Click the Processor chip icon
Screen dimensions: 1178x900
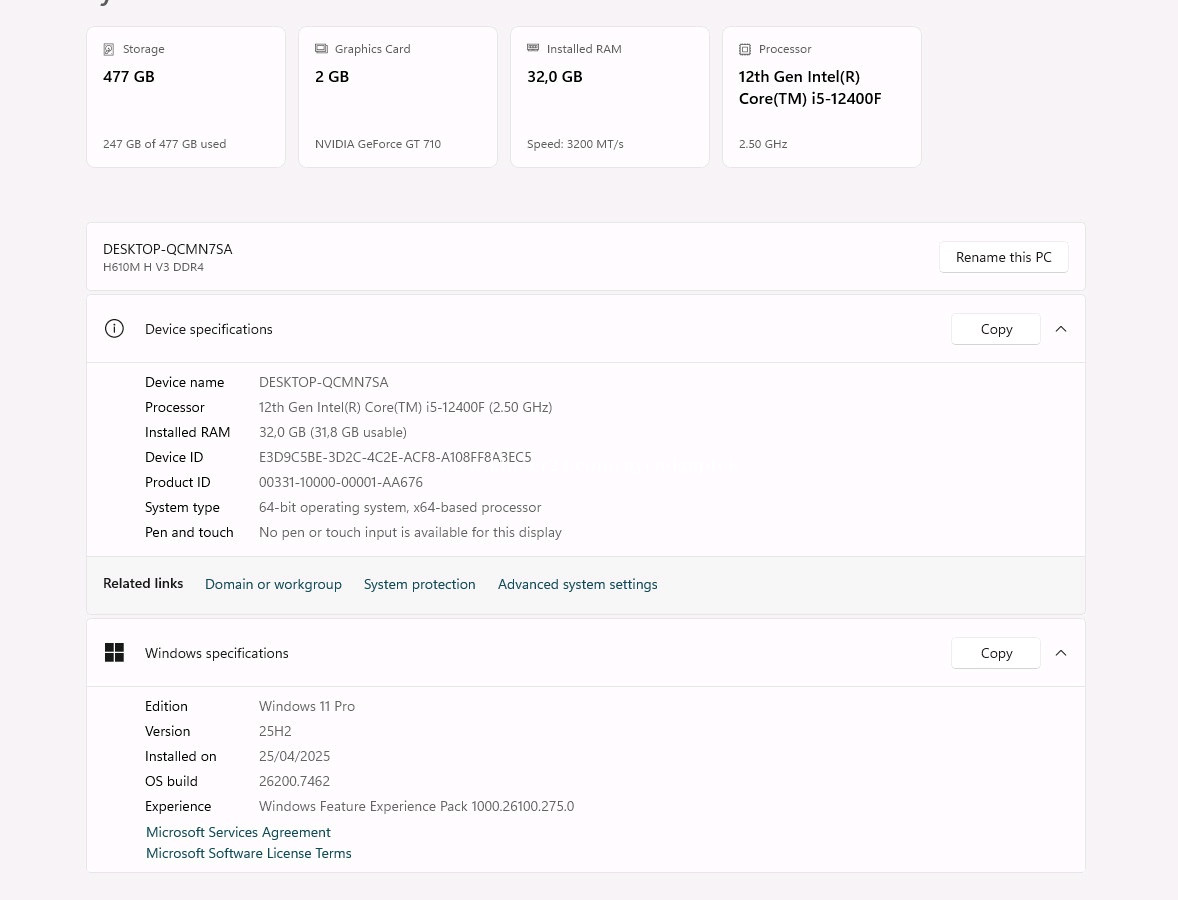click(745, 49)
